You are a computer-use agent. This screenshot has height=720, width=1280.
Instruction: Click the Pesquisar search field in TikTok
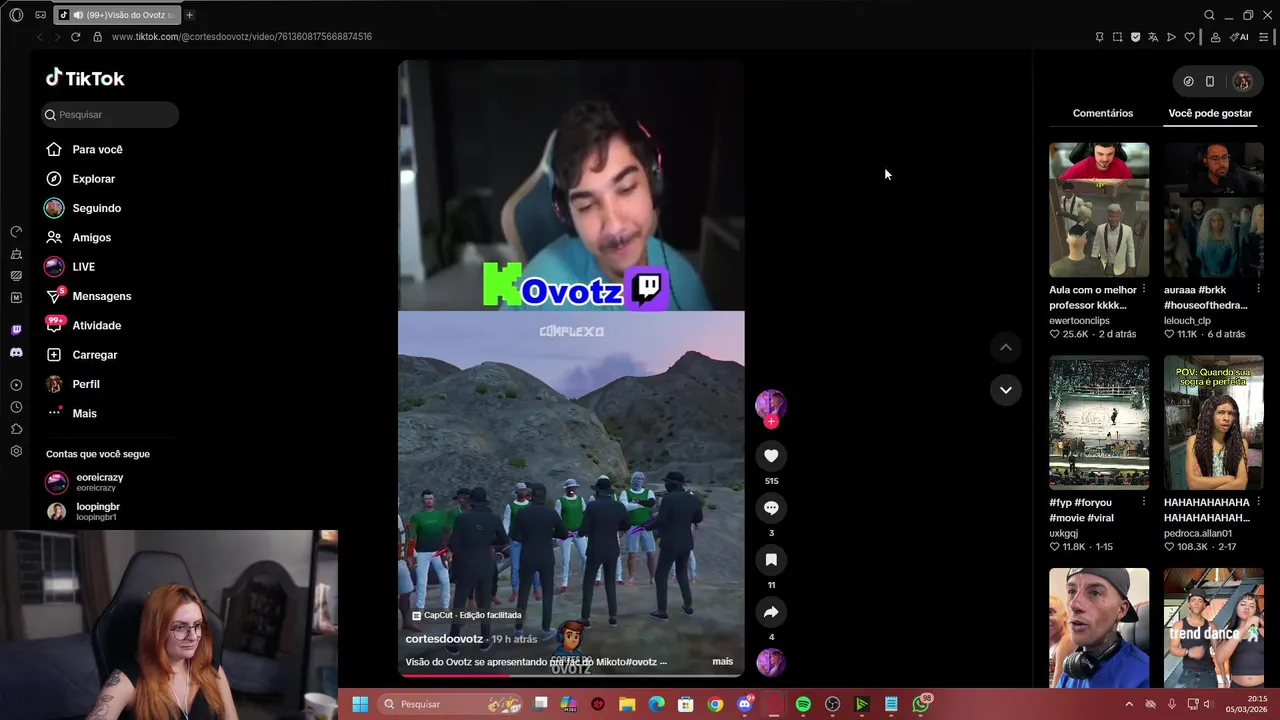[x=110, y=114]
